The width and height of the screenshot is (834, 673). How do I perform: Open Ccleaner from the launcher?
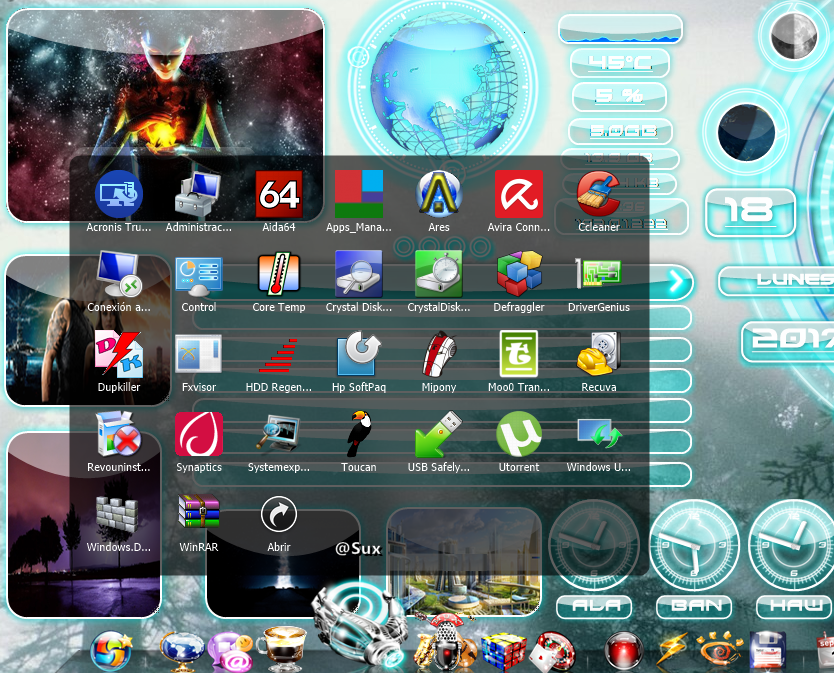[x=598, y=196]
